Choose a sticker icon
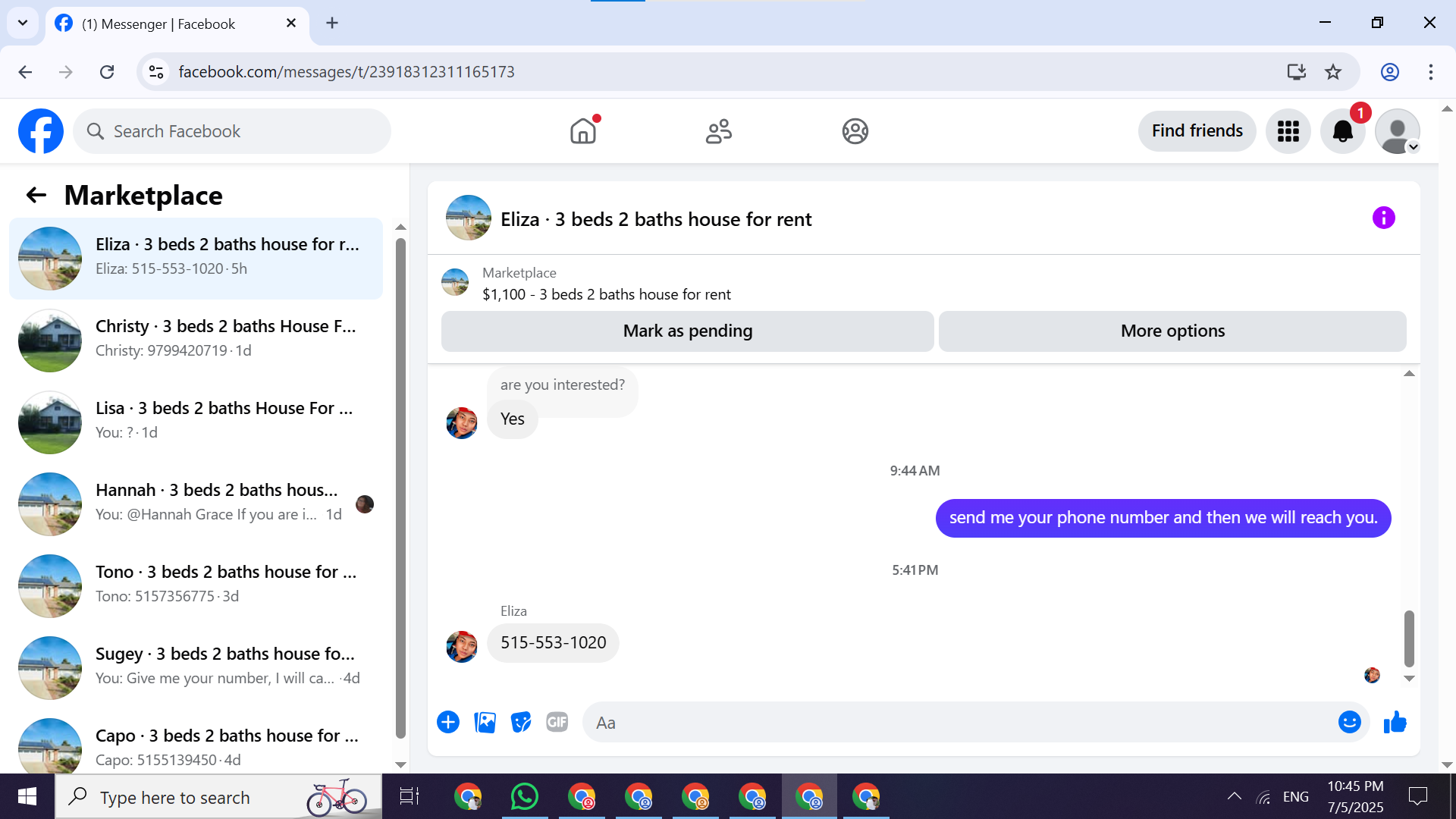The image size is (1456, 819). [x=521, y=722]
